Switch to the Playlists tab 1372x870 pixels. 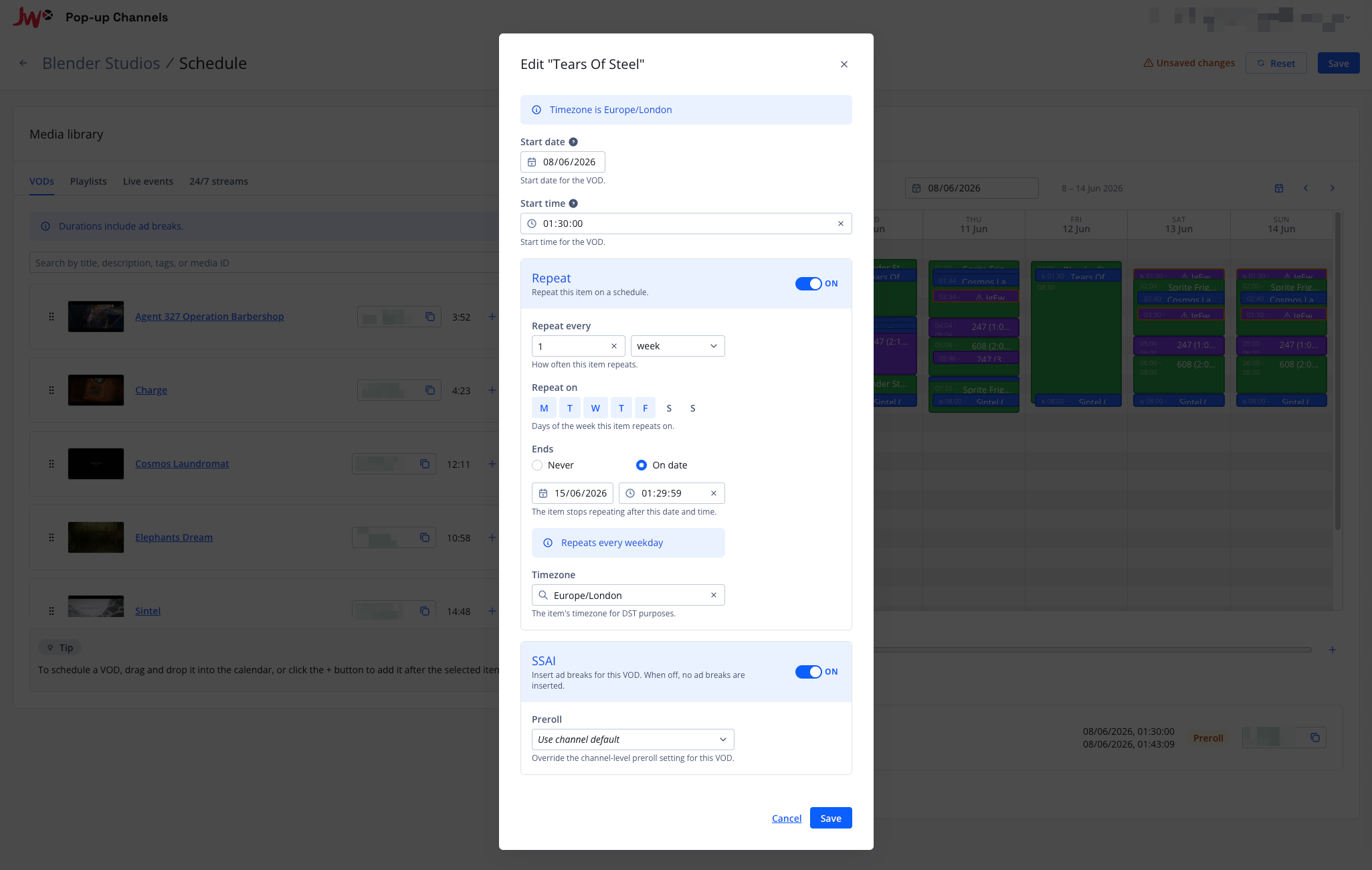88,181
